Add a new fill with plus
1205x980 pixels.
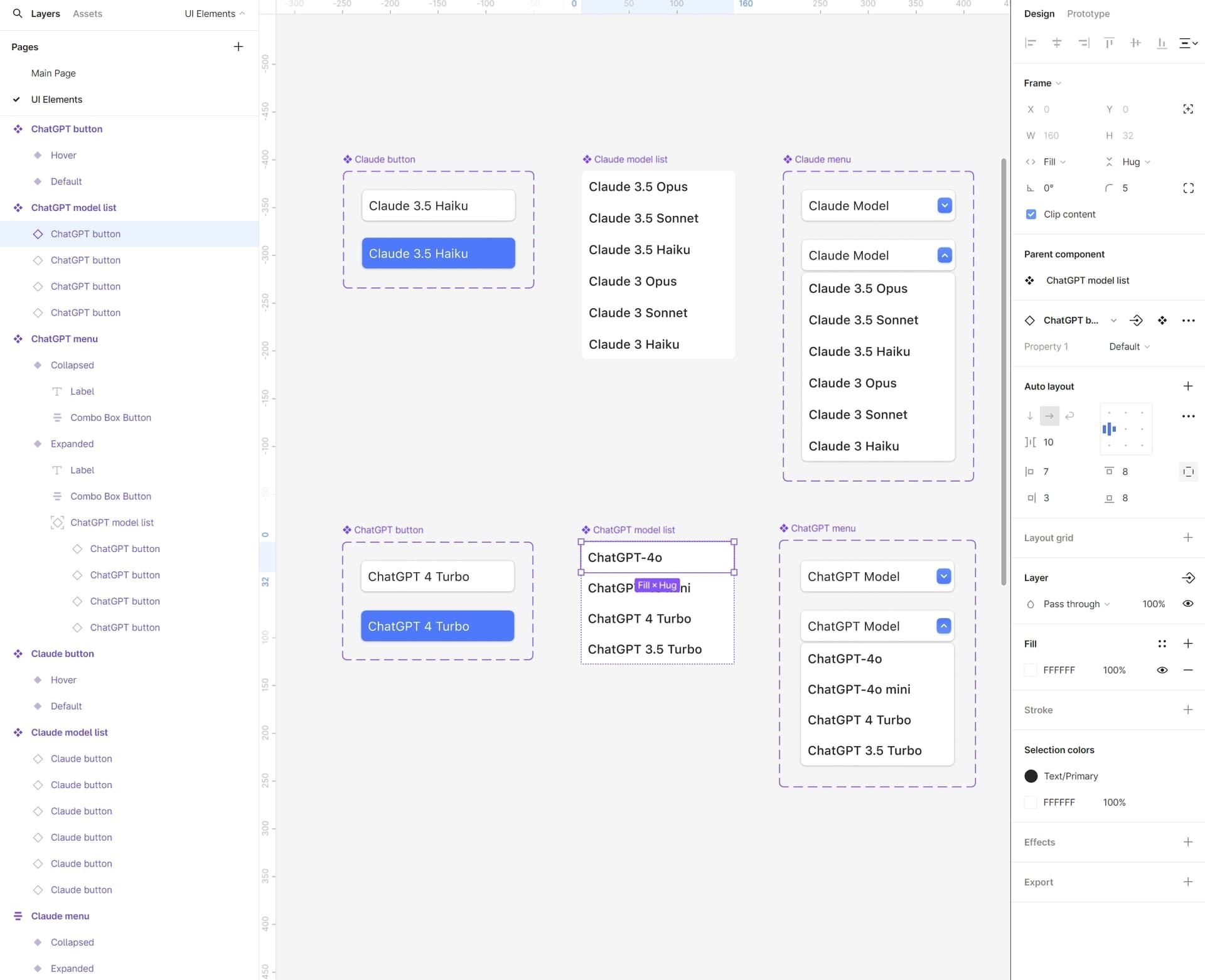pos(1188,644)
